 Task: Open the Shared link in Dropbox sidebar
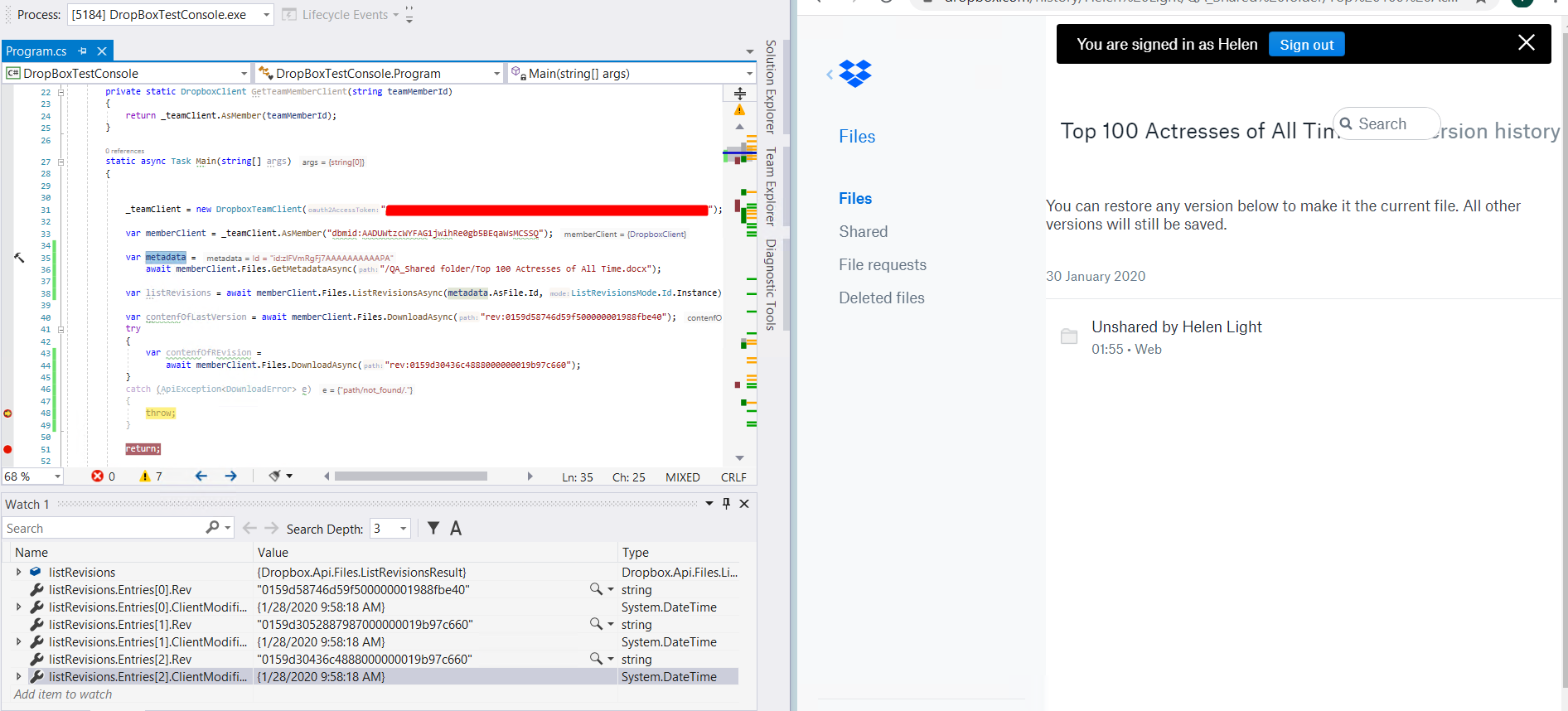click(x=863, y=231)
